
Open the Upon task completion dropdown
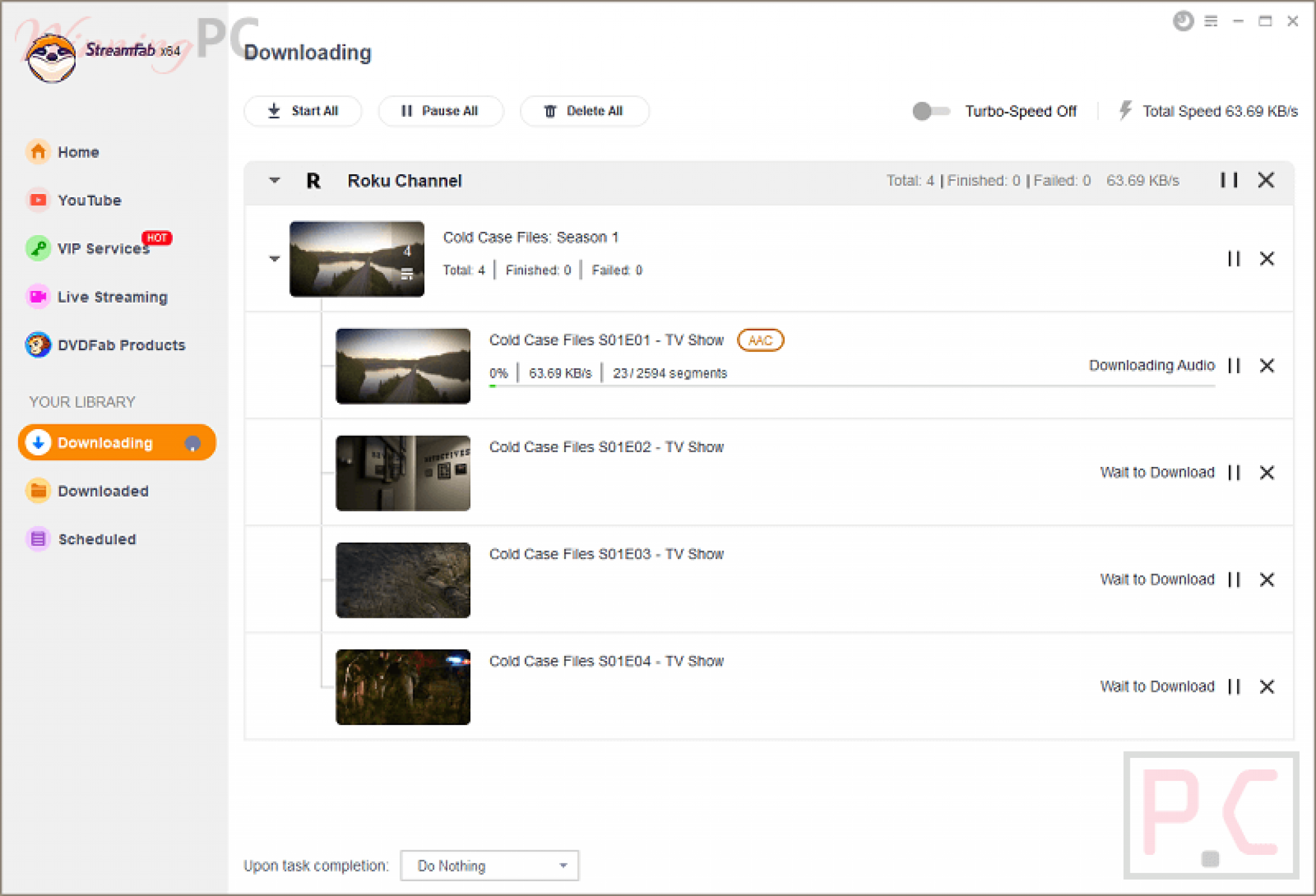(x=490, y=866)
